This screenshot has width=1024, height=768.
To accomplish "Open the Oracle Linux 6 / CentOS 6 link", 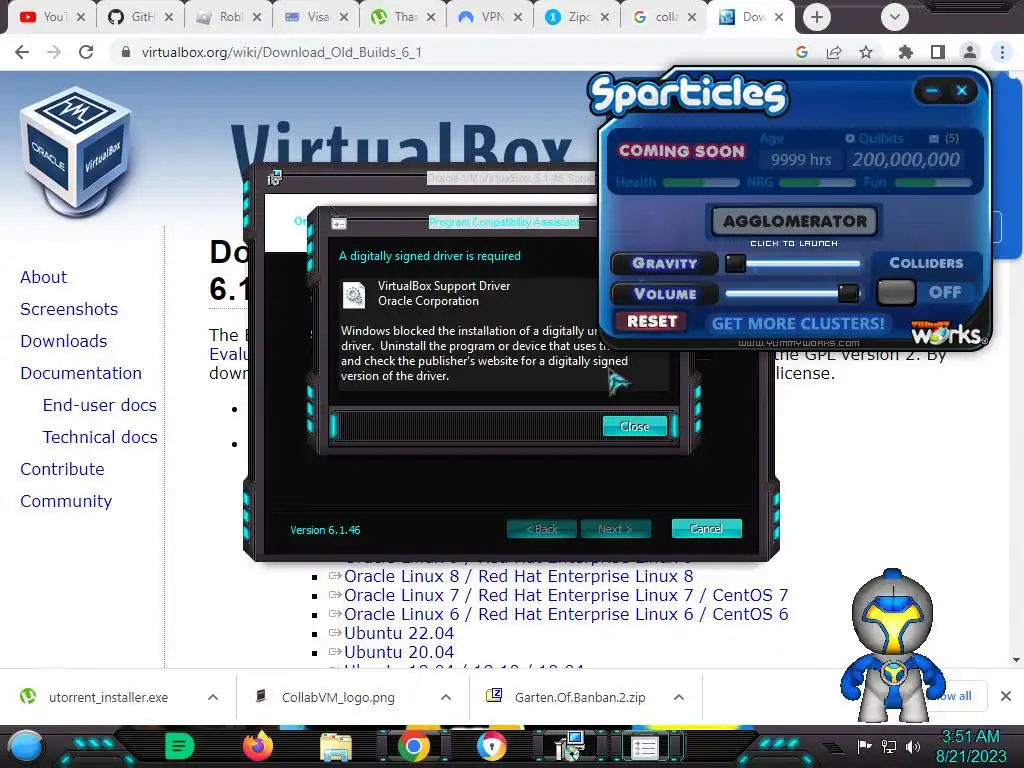I will [566, 614].
